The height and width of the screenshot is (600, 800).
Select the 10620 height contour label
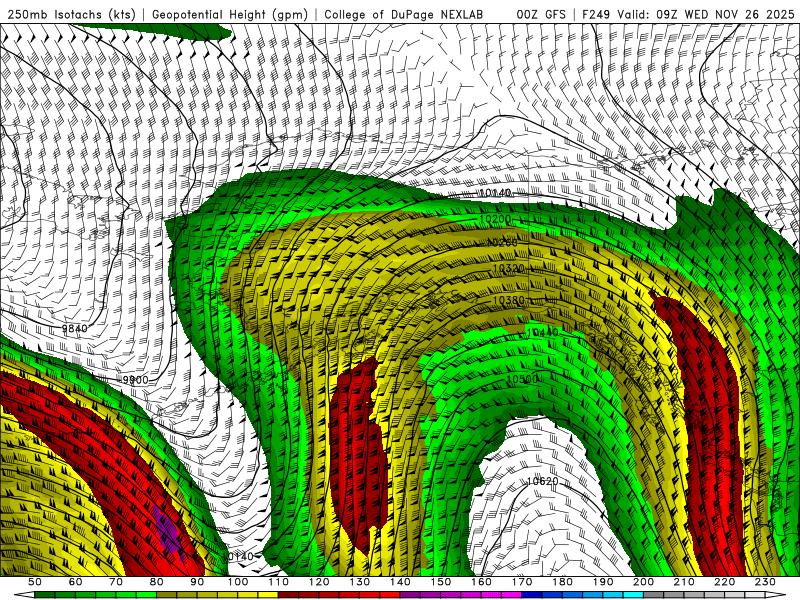pos(542,481)
